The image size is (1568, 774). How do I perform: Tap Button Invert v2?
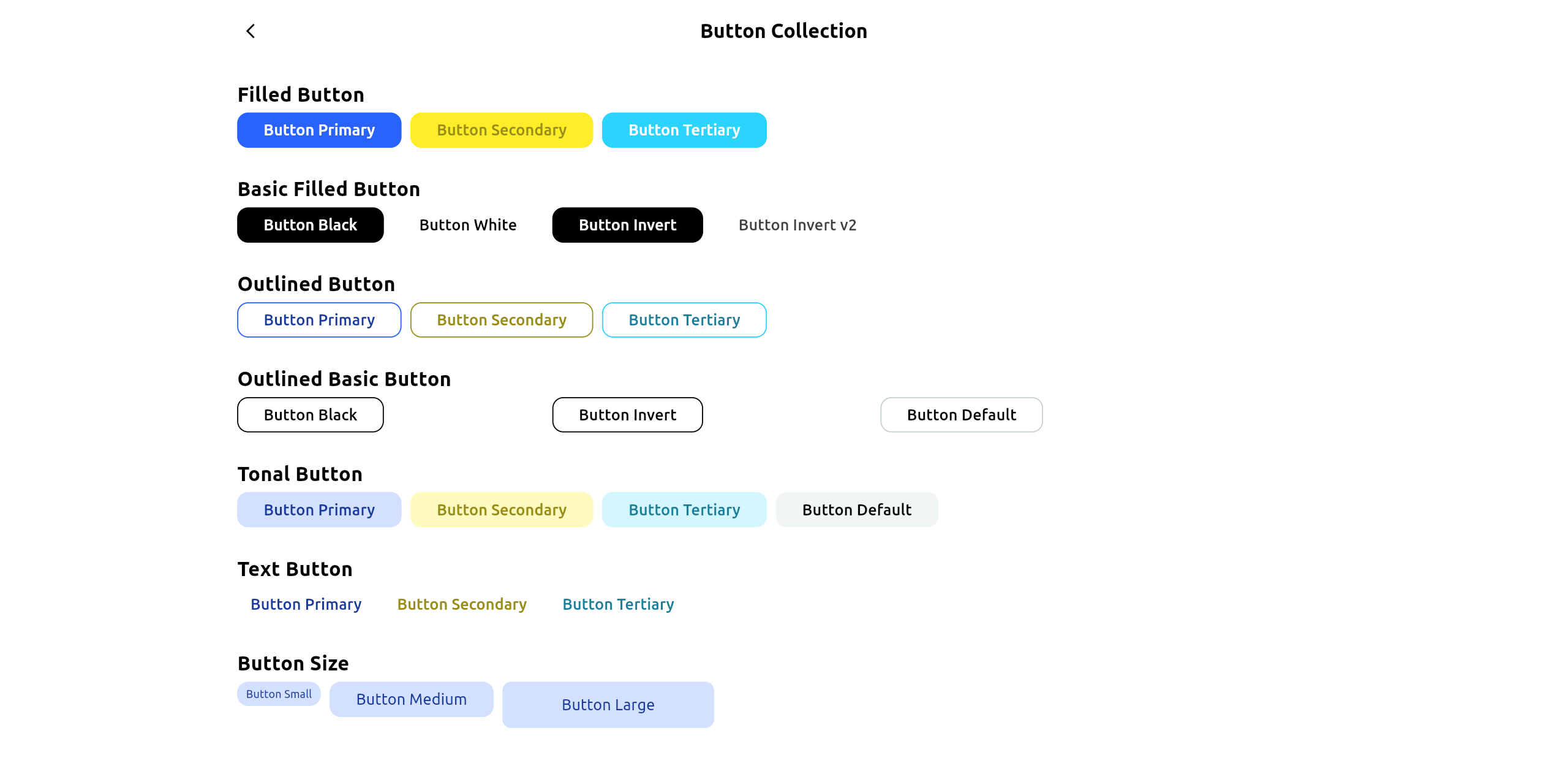797,225
